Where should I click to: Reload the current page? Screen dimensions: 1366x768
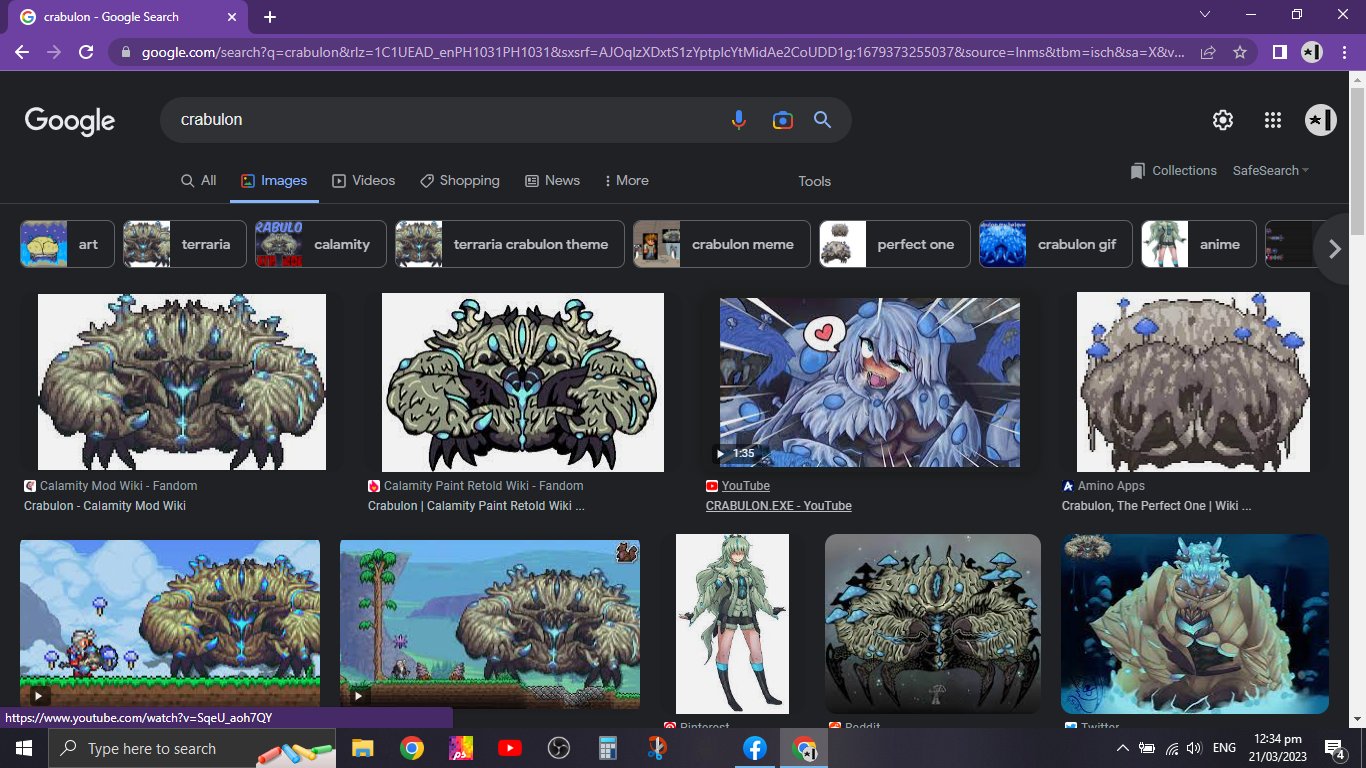click(86, 52)
